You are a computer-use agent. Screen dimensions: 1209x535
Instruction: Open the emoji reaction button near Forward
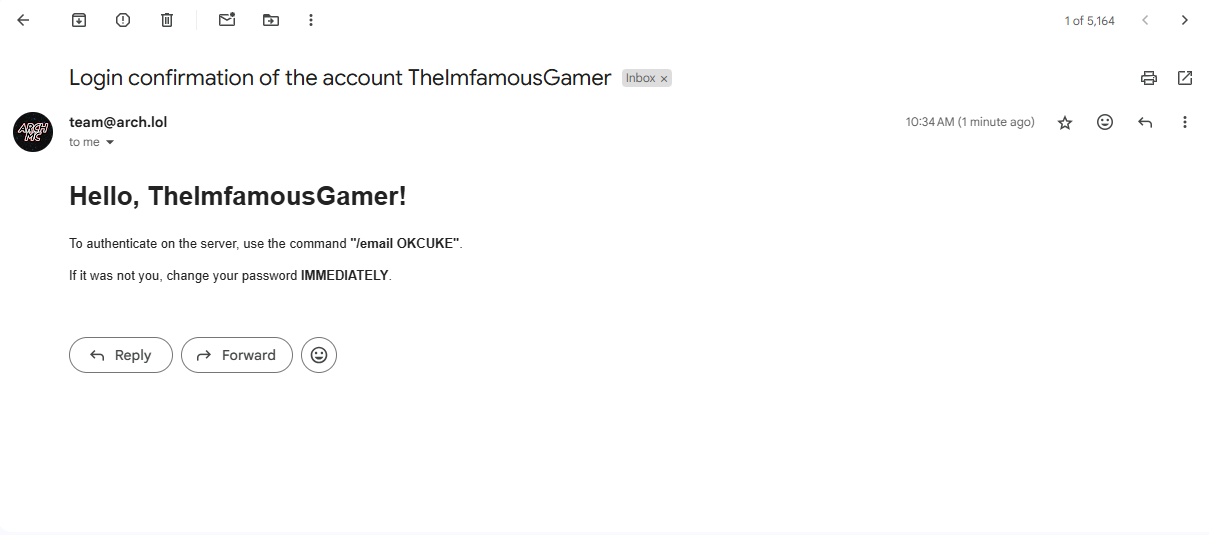click(319, 355)
